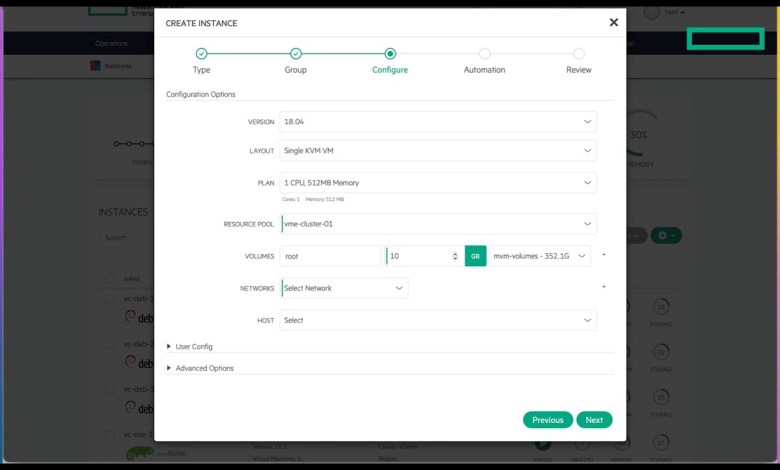Click the Type step circle
Screen dimensions: 780x470
click(201, 54)
